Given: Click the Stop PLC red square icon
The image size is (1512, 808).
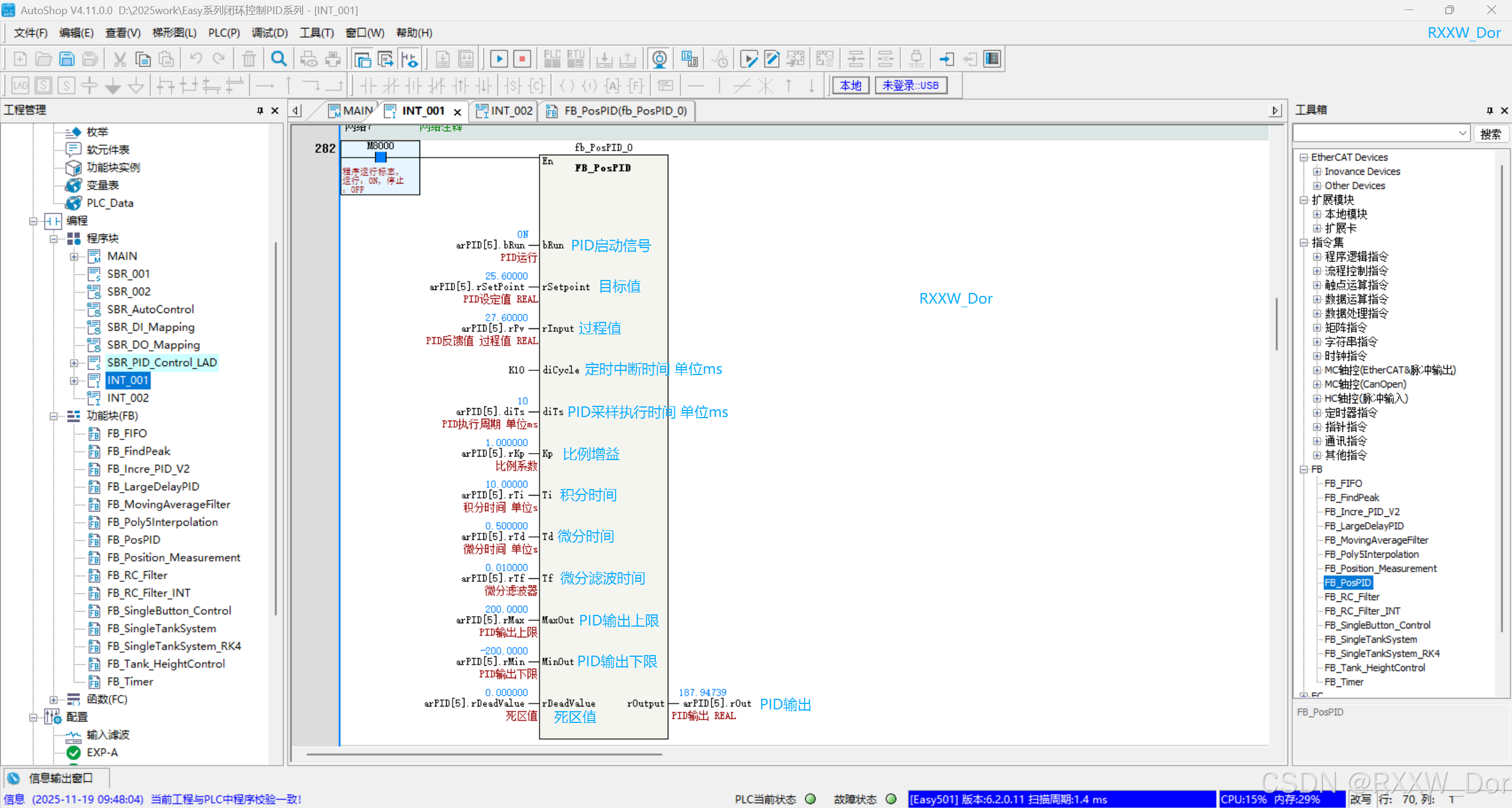Looking at the screenshot, I should coord(522,59).
